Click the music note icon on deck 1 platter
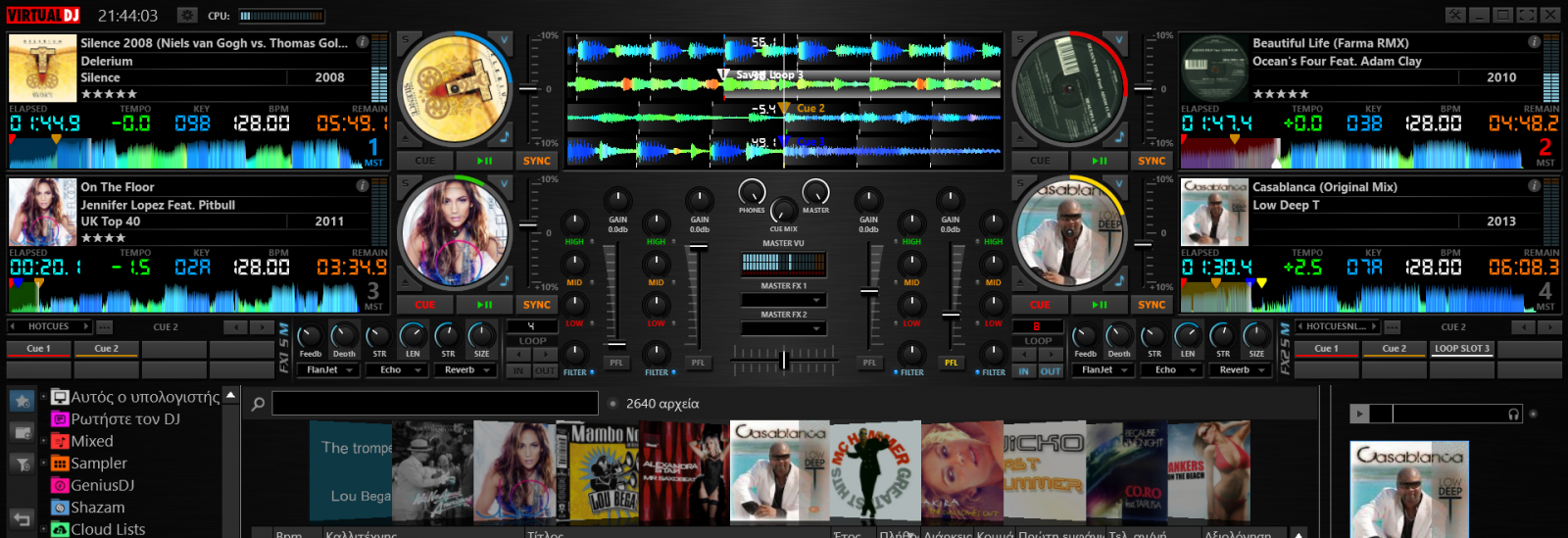 [505, 136]
